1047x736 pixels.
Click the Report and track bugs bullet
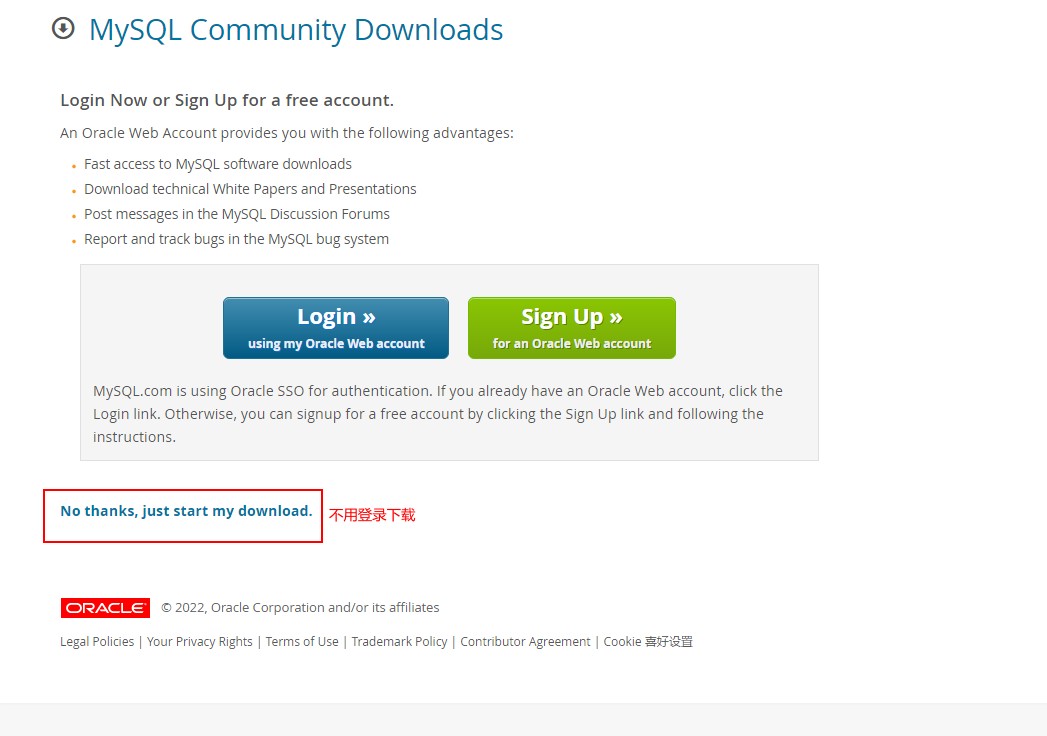click(236, 239)
